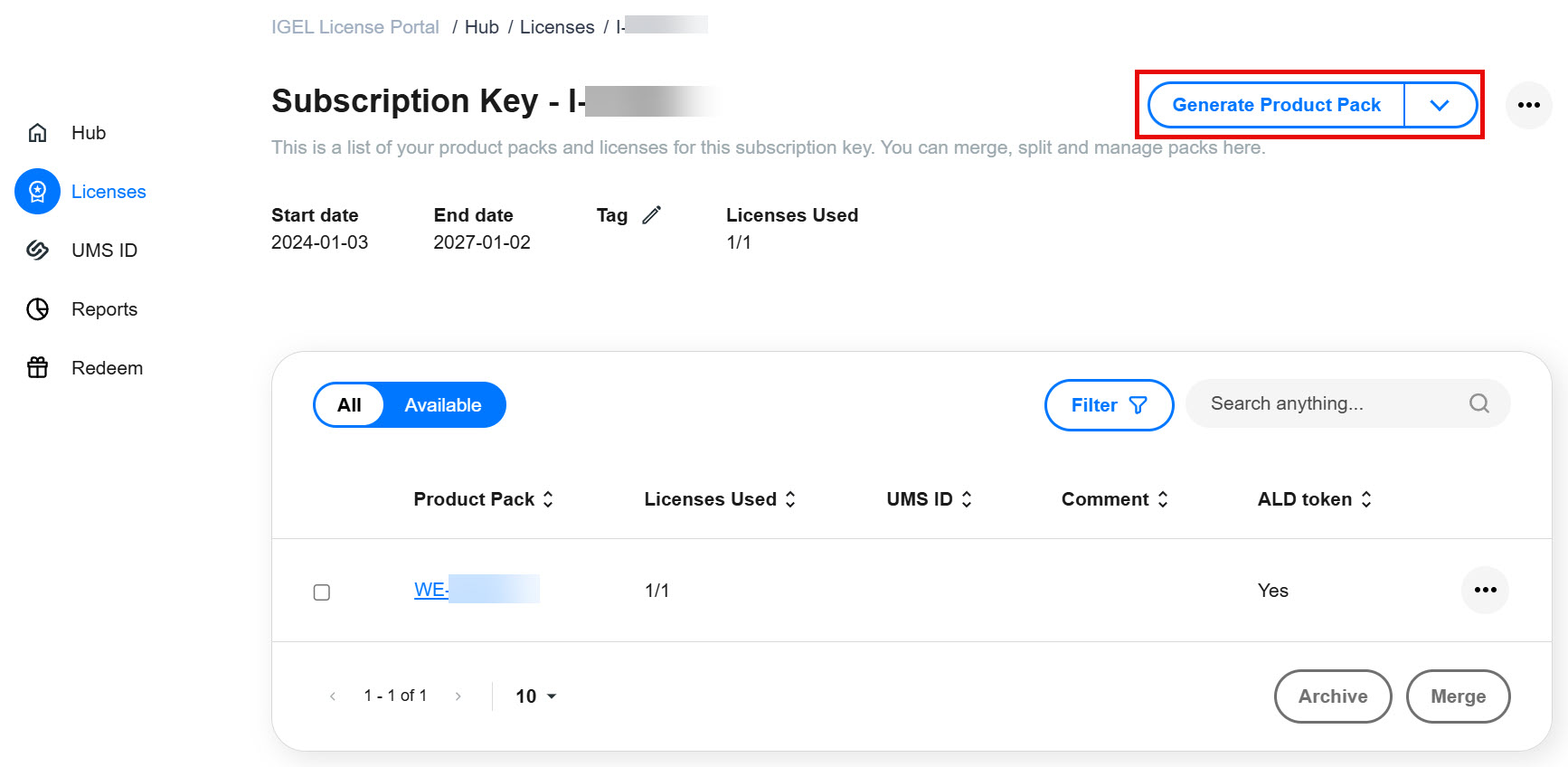Click the Tag edit pencil icon

click(653, 214)
